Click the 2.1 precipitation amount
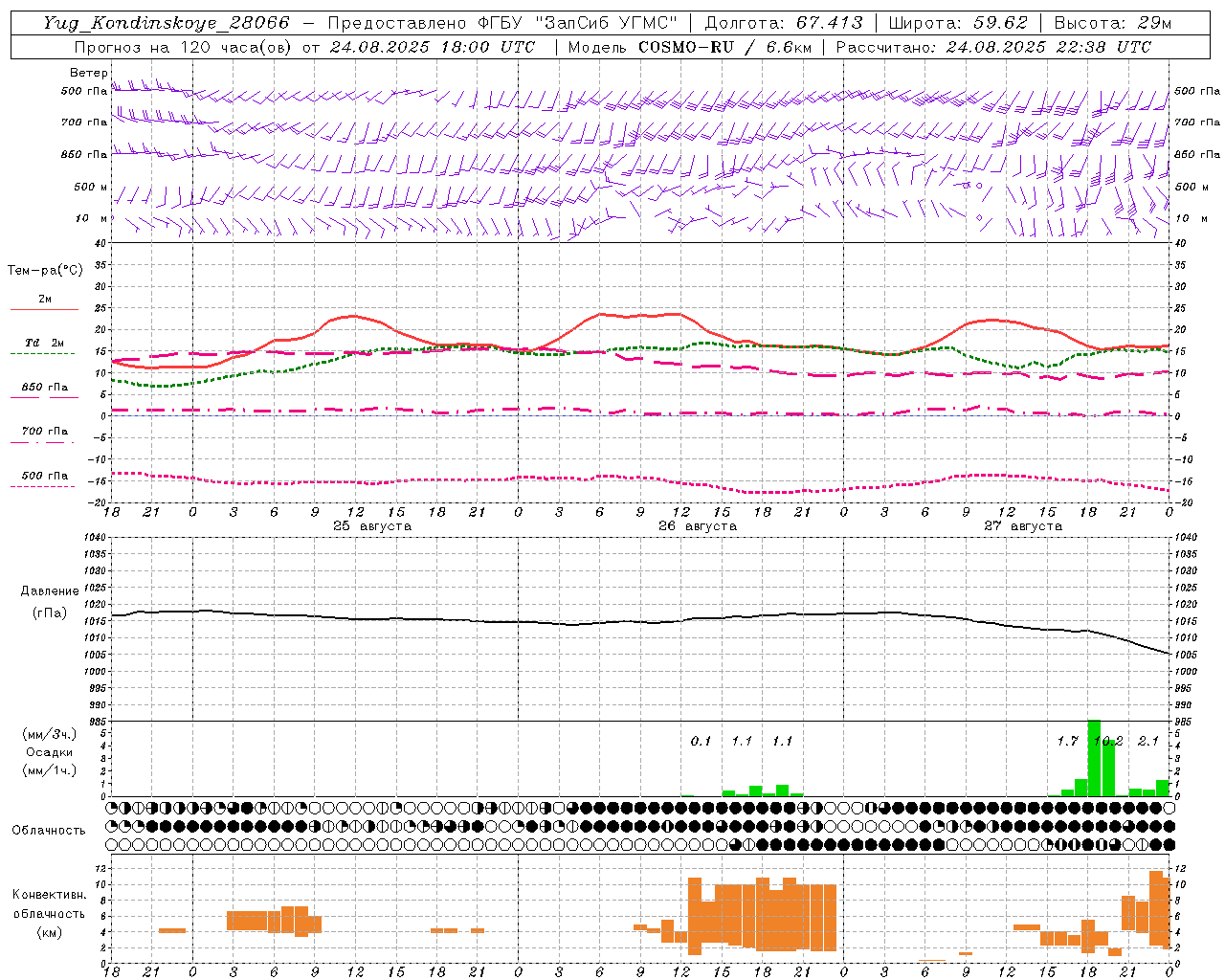1225x980 pixels. [x=1148, y=741]
